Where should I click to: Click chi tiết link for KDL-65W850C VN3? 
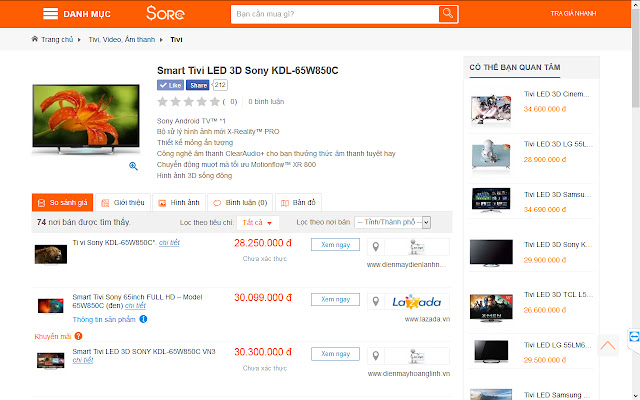pyautogui.click(x=83, y=360)
